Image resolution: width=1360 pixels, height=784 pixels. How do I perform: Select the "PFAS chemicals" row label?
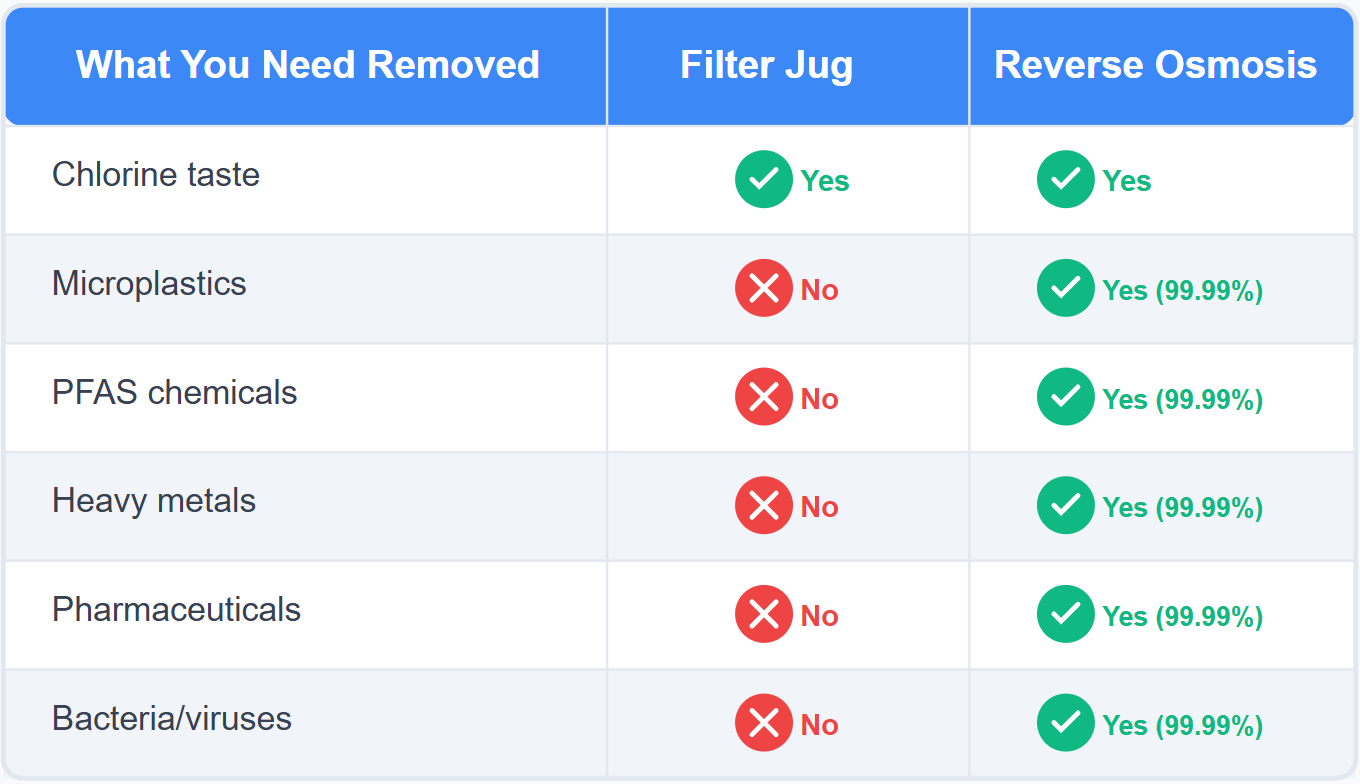(x=175, y=393)
